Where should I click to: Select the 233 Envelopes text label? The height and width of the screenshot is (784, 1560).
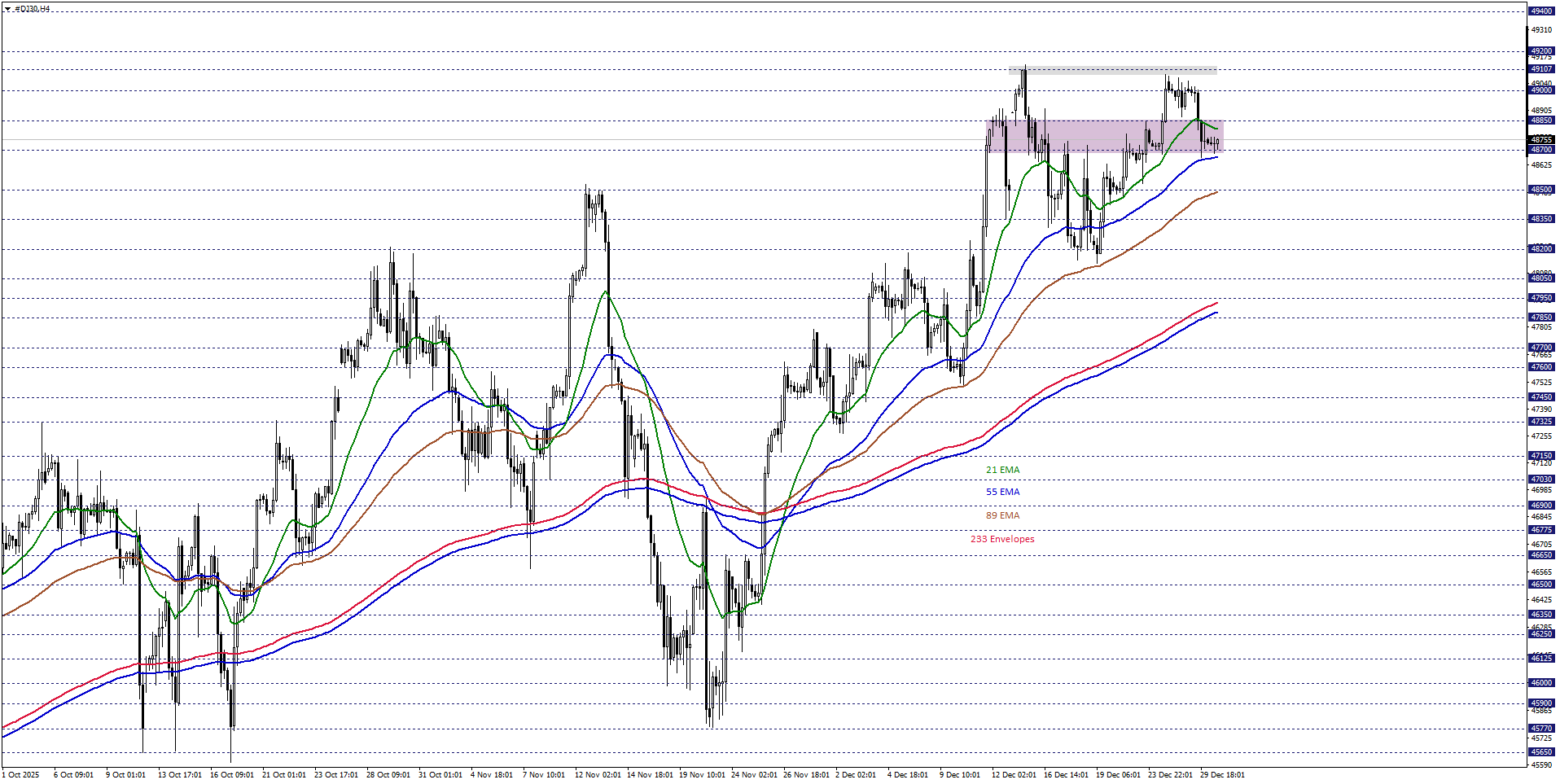pos(1002,539)
